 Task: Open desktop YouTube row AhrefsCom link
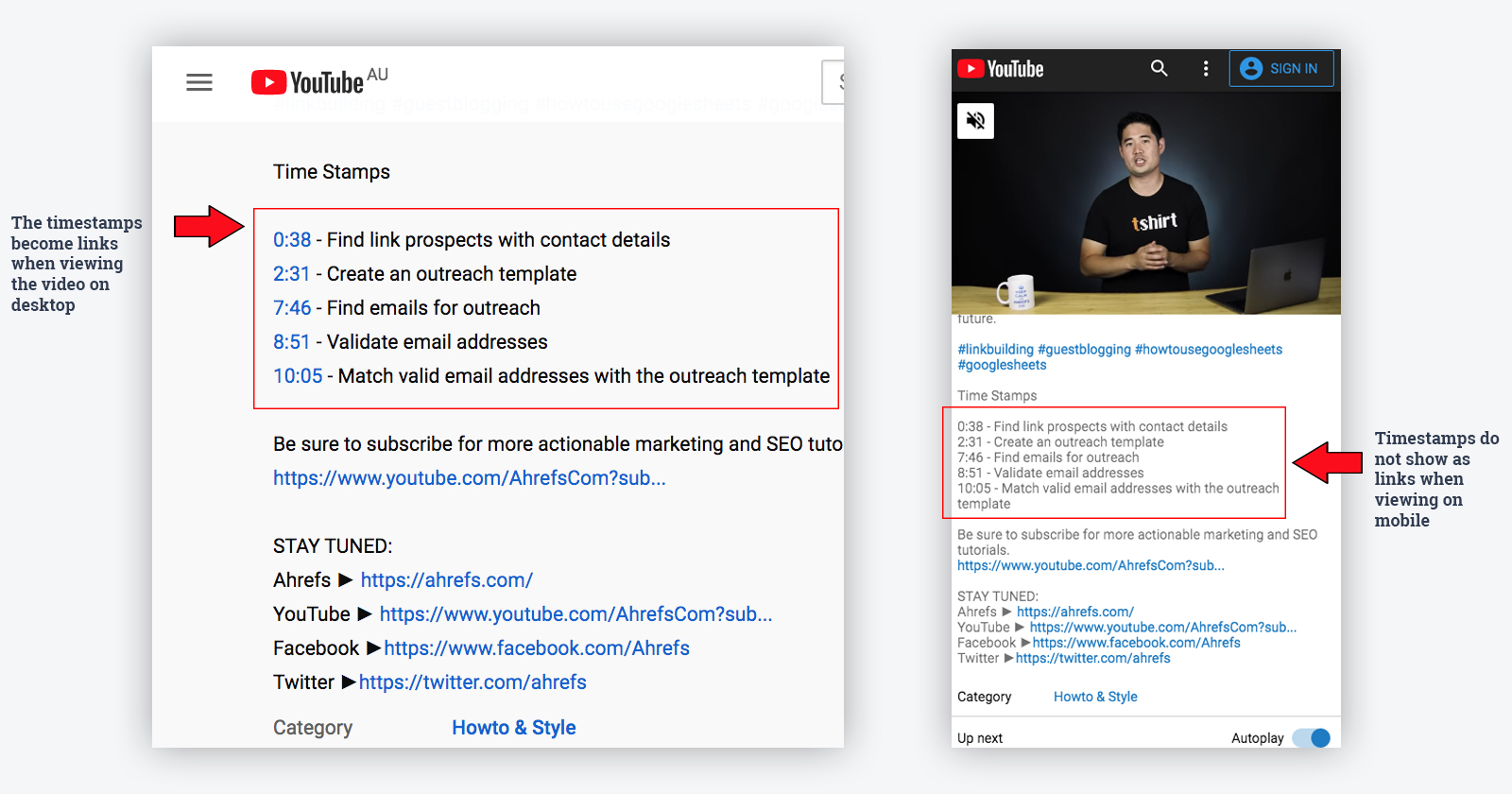click(x=576, y=614)
